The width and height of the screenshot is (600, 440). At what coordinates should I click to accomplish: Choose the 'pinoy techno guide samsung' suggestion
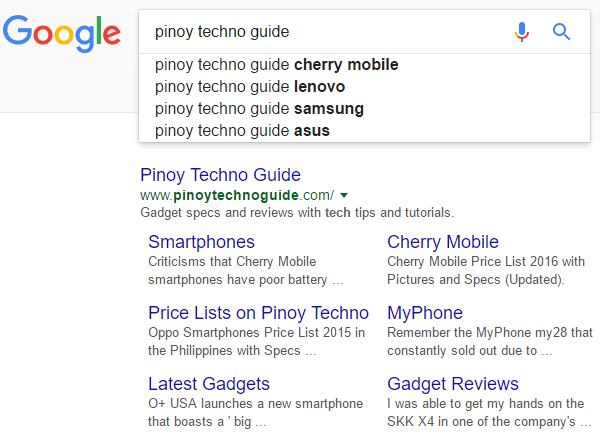(x=364, y=109)
